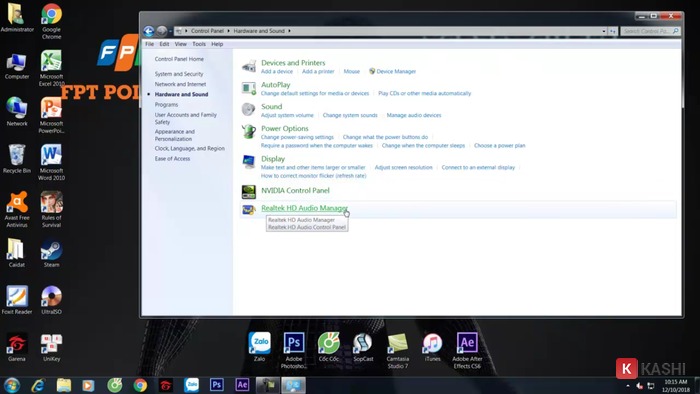
Task: Select Foxit Reader desktop icon
Action: pos(17,300)
